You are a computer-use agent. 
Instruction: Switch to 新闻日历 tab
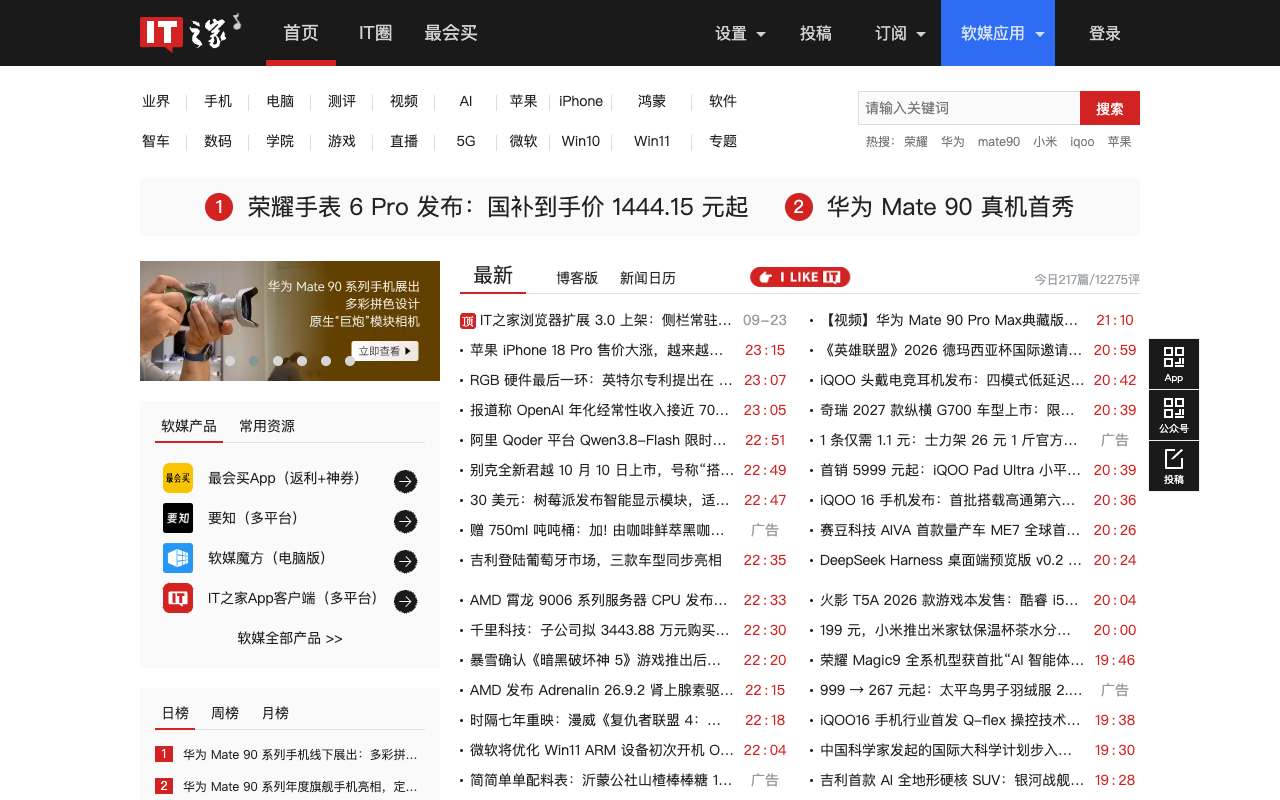tap(648, 278)
